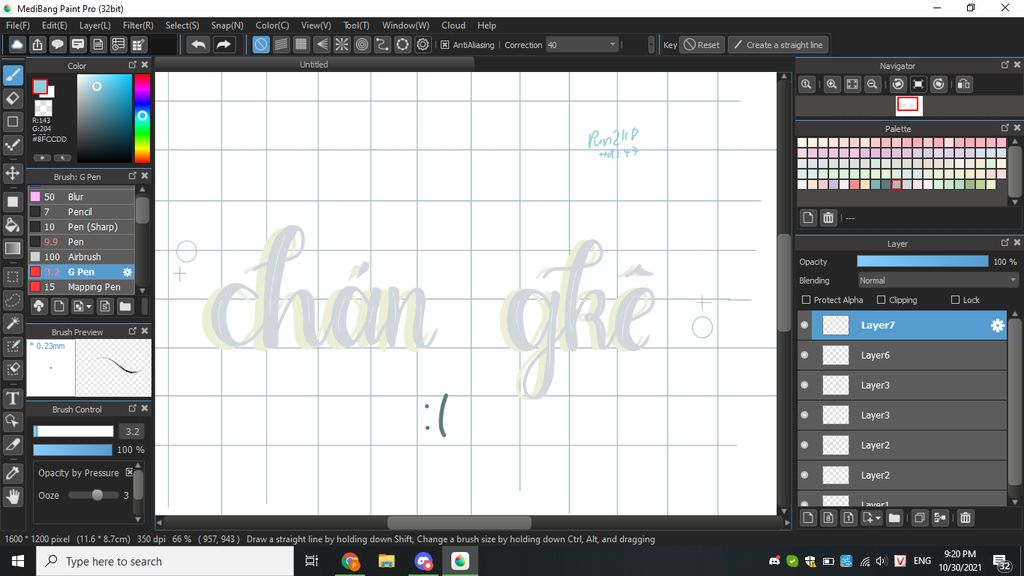The height and width of the screenshot is (576, 1024).
Task: Rotate view left in the Navigator
Action: click(898, 84)
